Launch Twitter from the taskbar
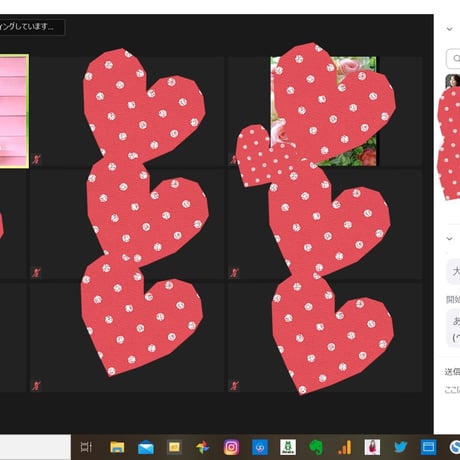This screenshot has height=460, width=460. 401,447
